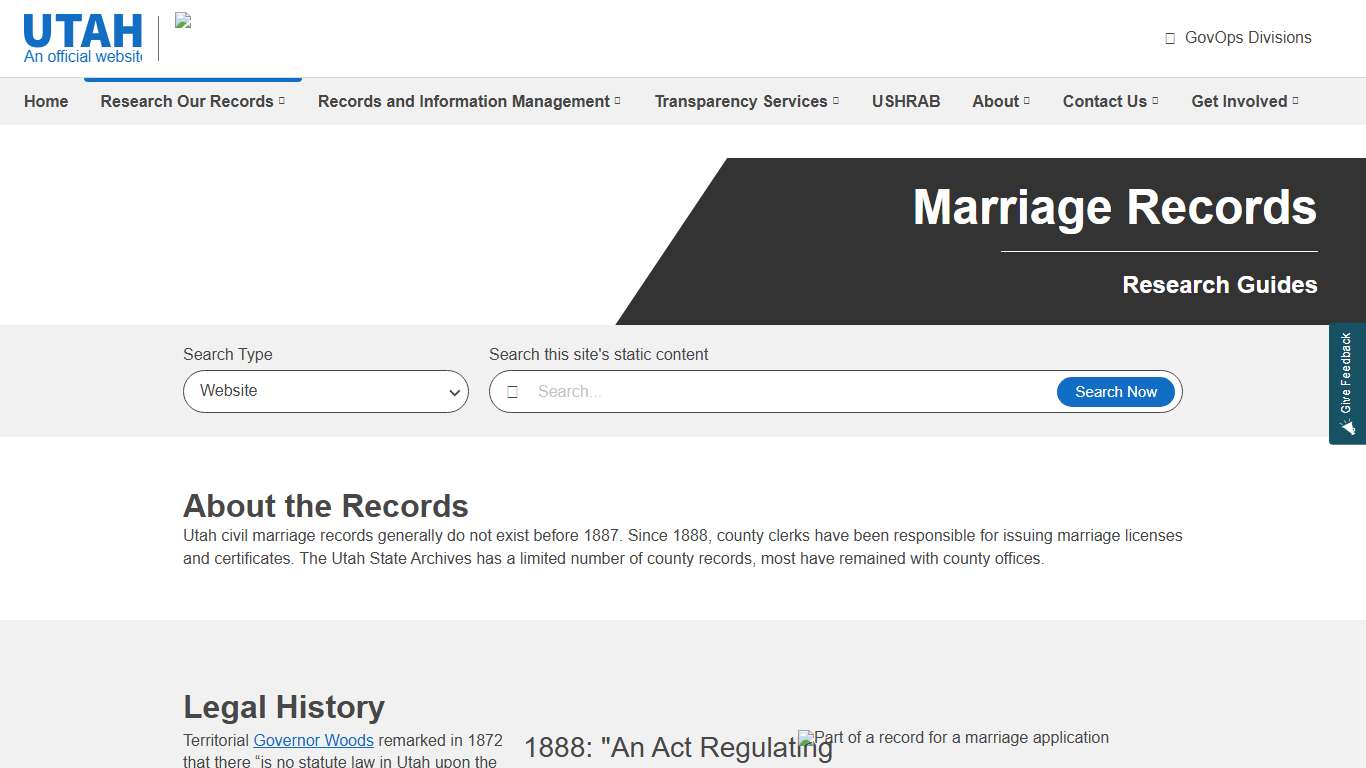The height and width of the screenshot is (768, 1366).
Task: Select Home in the navigation bar
Action: (x=46, y=101)
